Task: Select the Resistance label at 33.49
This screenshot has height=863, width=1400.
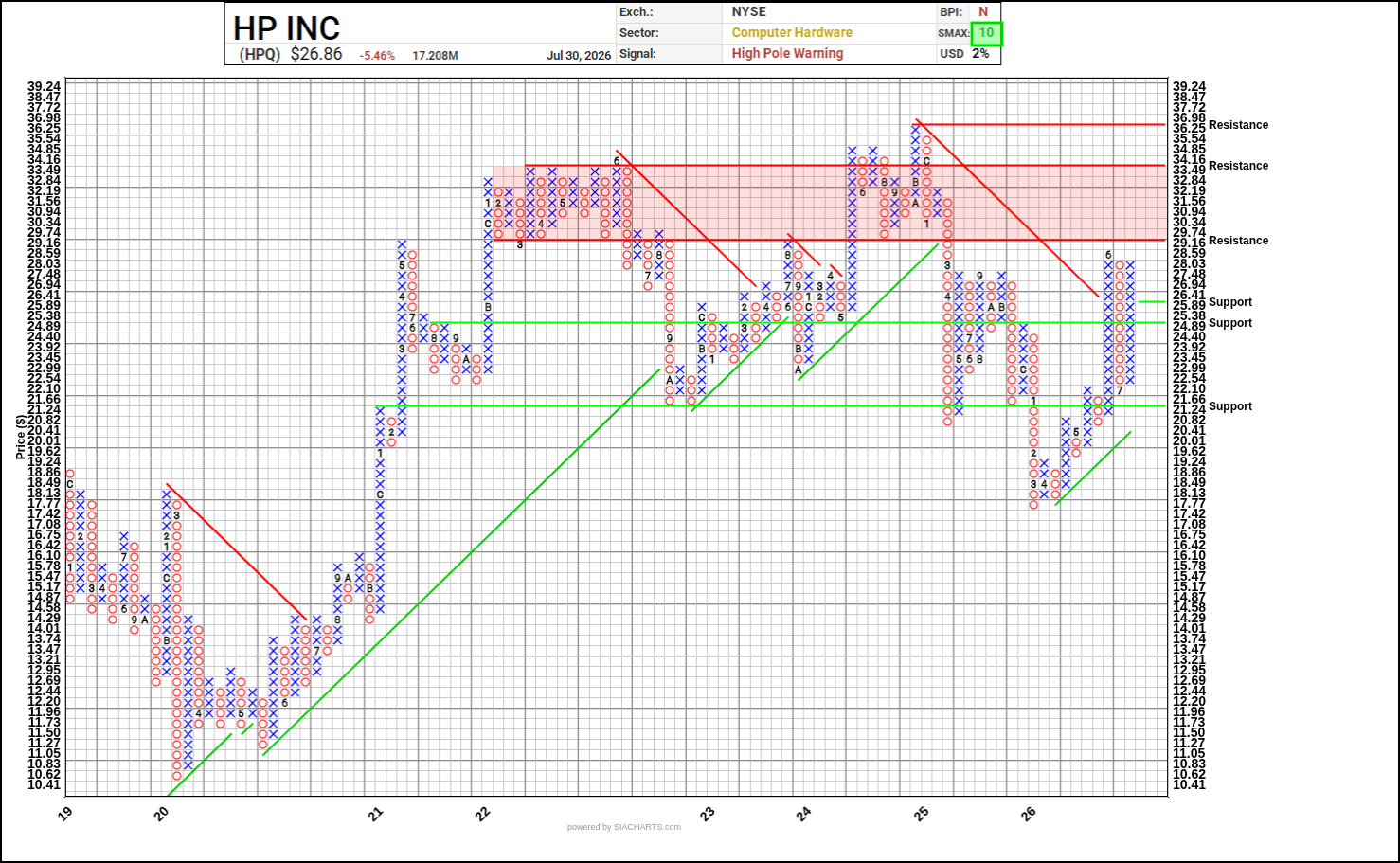Action: point(1238,166)
